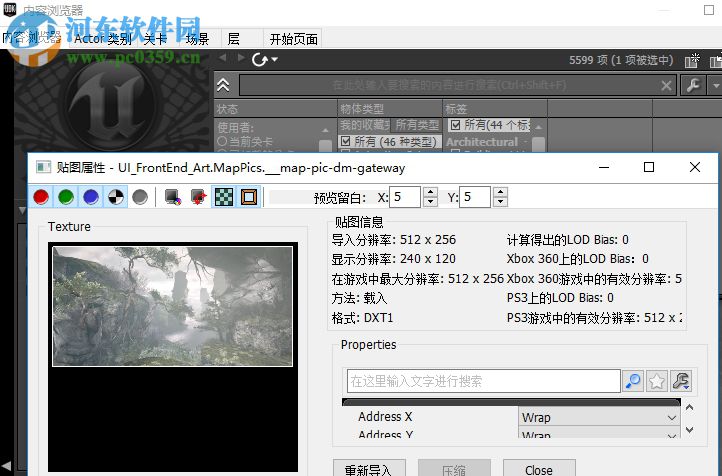Image resolution: width=722 pixels, height=476 pixels.
Task: Decrease the preview padding X value
Action: click(x=430, y=202)
